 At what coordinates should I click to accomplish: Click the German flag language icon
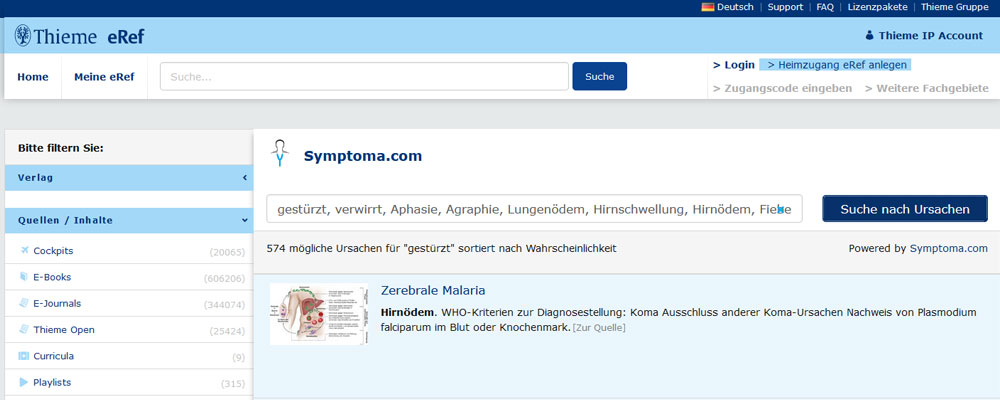(x=707, y=7)
